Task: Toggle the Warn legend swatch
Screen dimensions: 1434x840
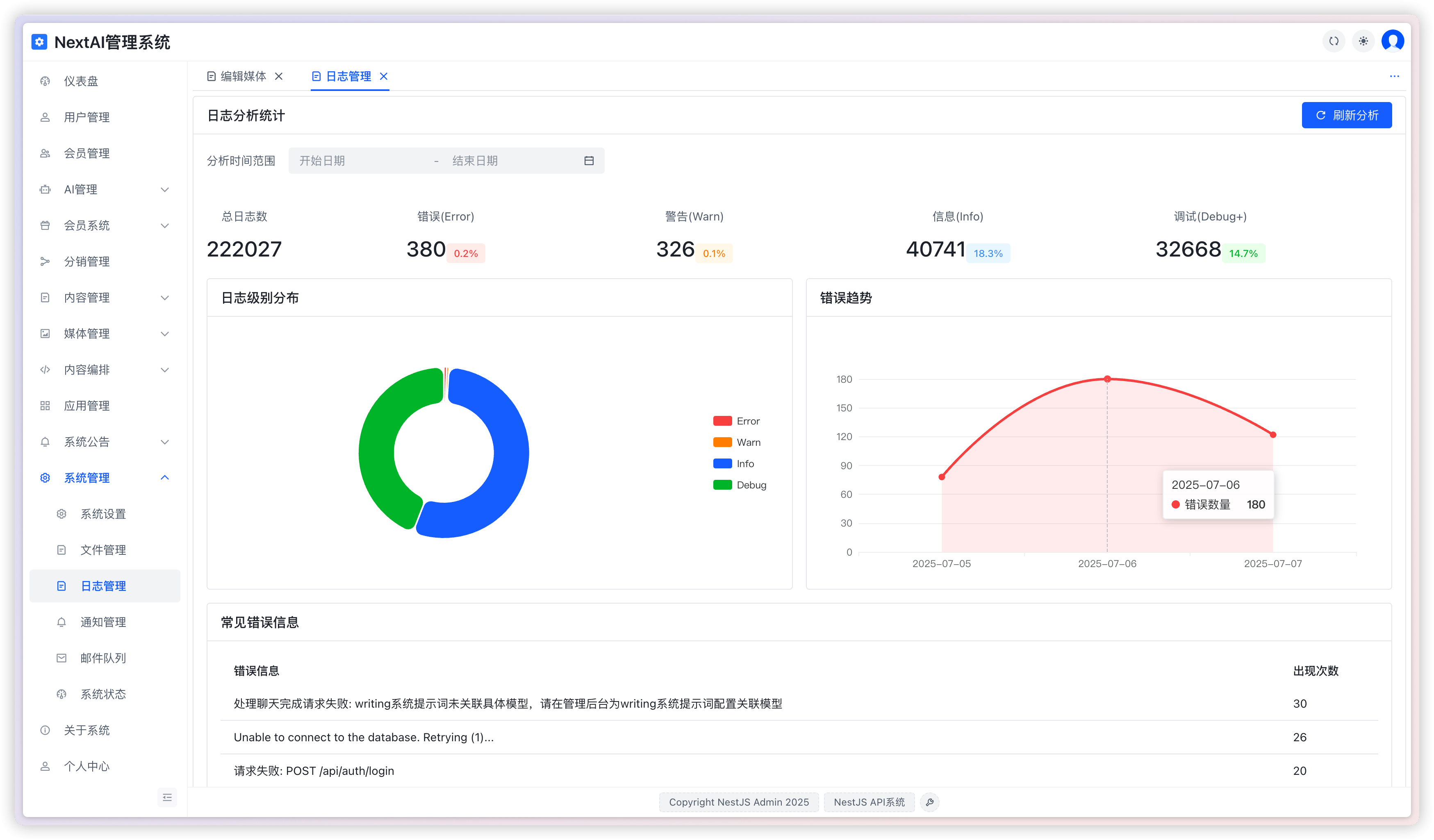Action: pyautogui.click(x=722, y=443)
